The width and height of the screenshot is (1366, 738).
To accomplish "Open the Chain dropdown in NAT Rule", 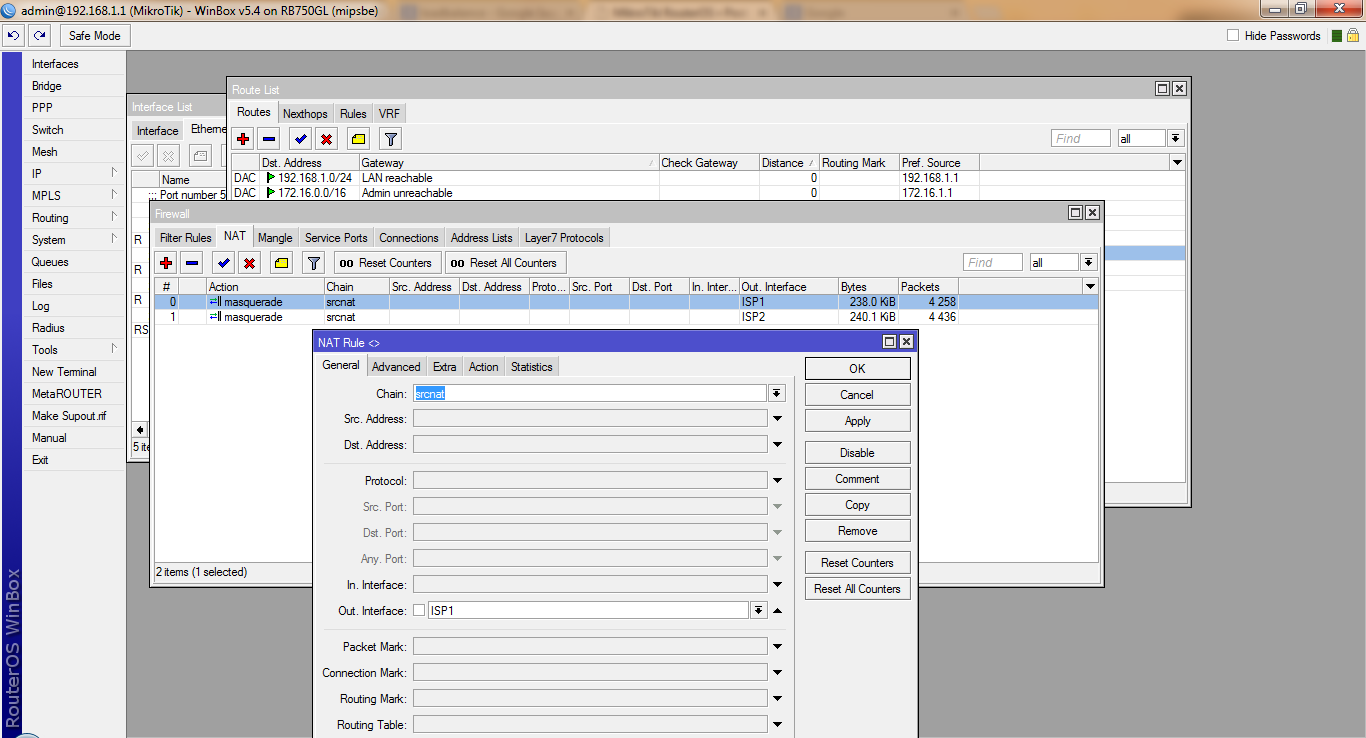I will 777,393.
